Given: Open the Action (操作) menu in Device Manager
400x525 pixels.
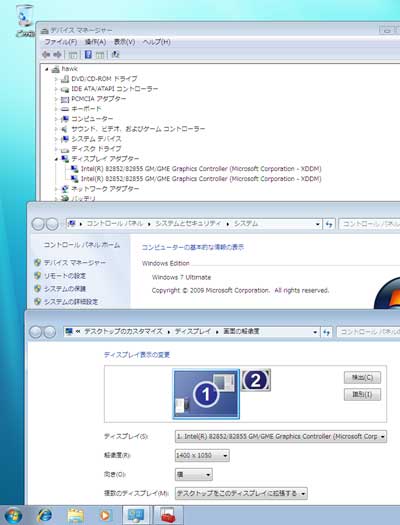Looking at the screenshot, I should [95, 42].
